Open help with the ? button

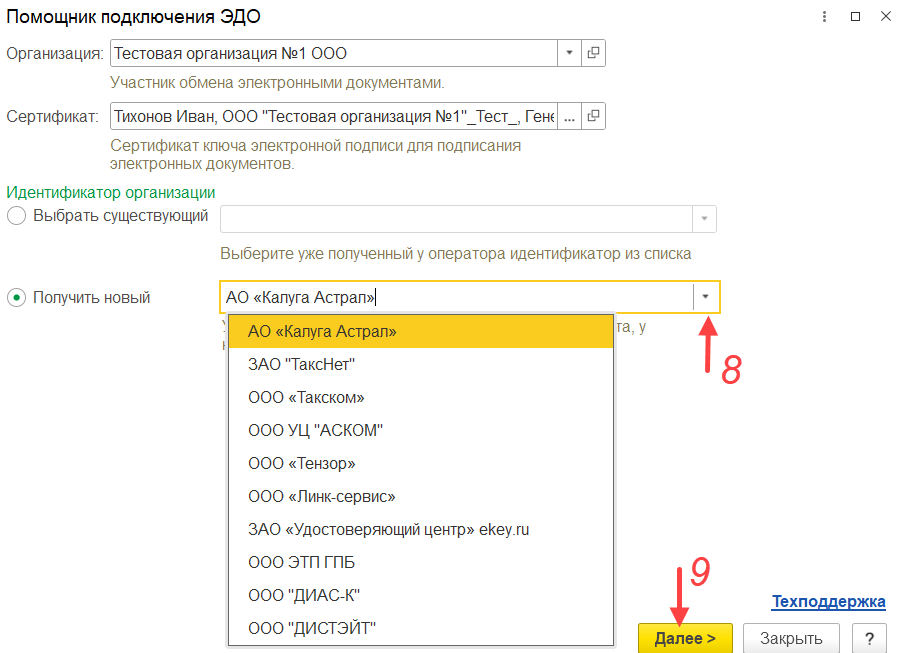tap(869, 638)
